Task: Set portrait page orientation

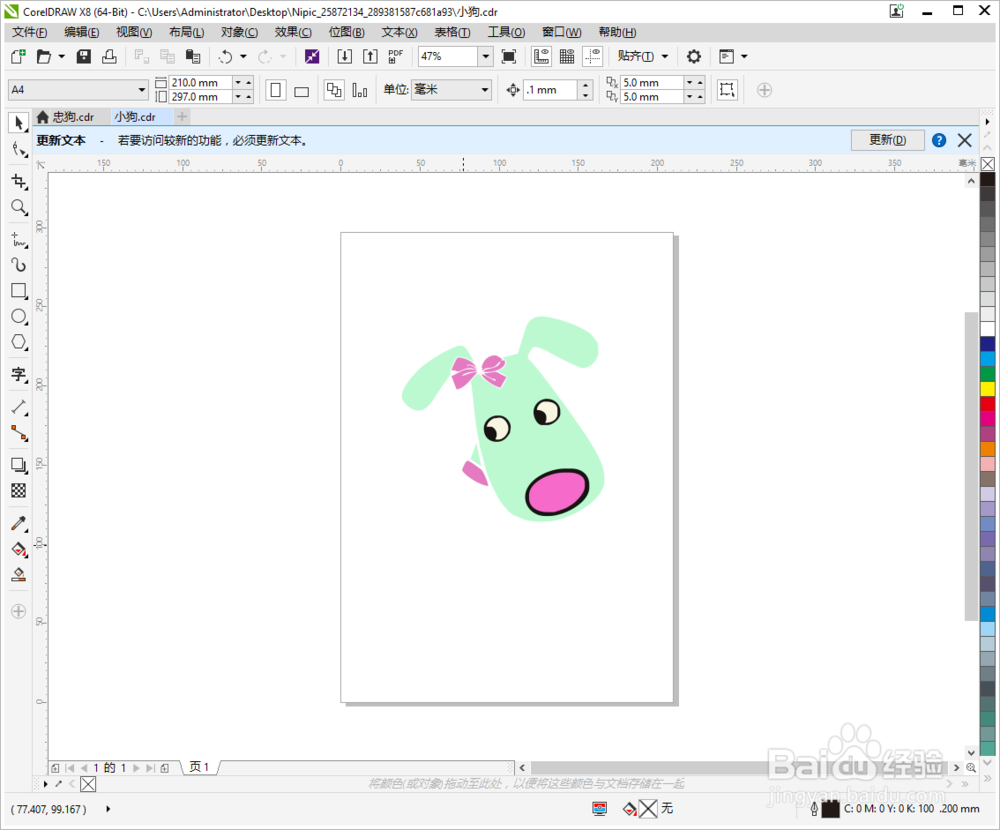Action: (276, 90)
